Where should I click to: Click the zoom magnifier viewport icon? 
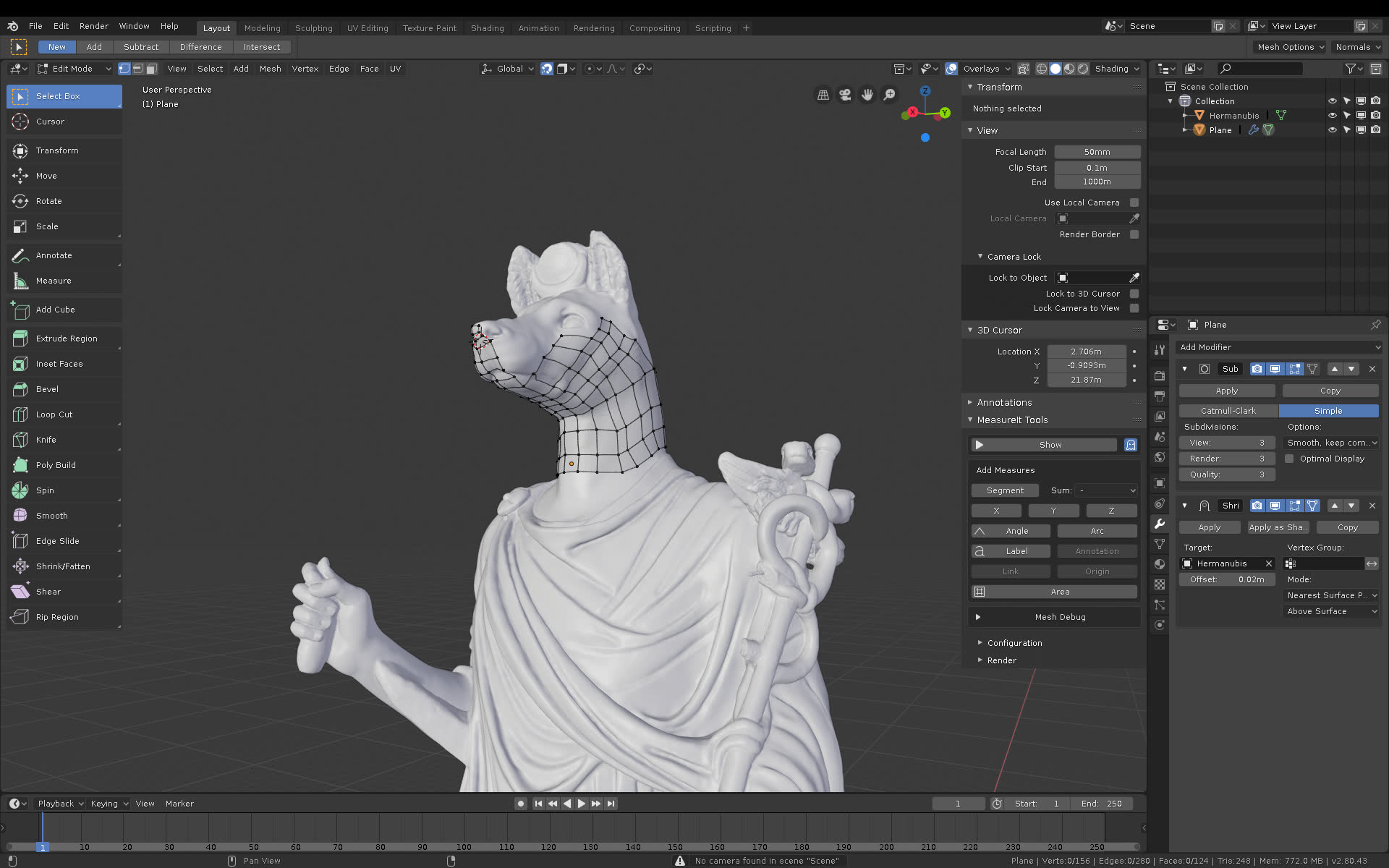(x=889, y=95)
